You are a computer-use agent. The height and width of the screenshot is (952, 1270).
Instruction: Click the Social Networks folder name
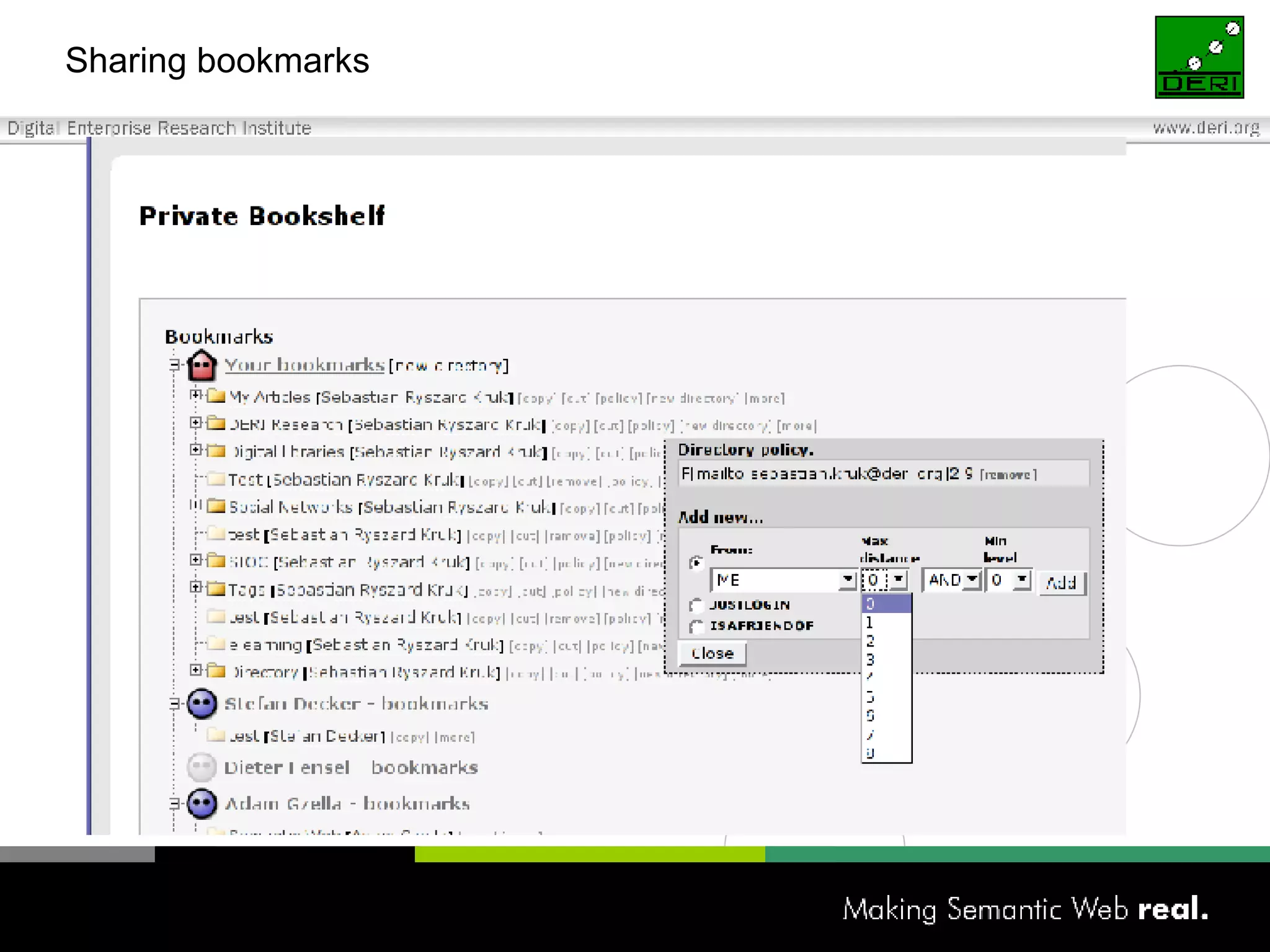(x=290, y=507)
